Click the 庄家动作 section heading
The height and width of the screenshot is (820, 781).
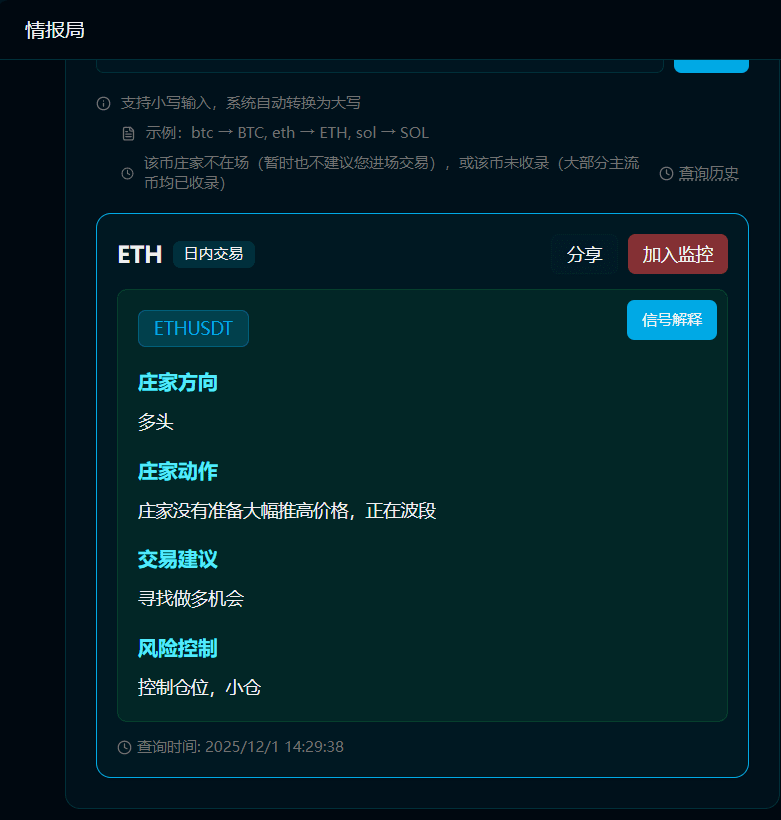click(177, 471)
